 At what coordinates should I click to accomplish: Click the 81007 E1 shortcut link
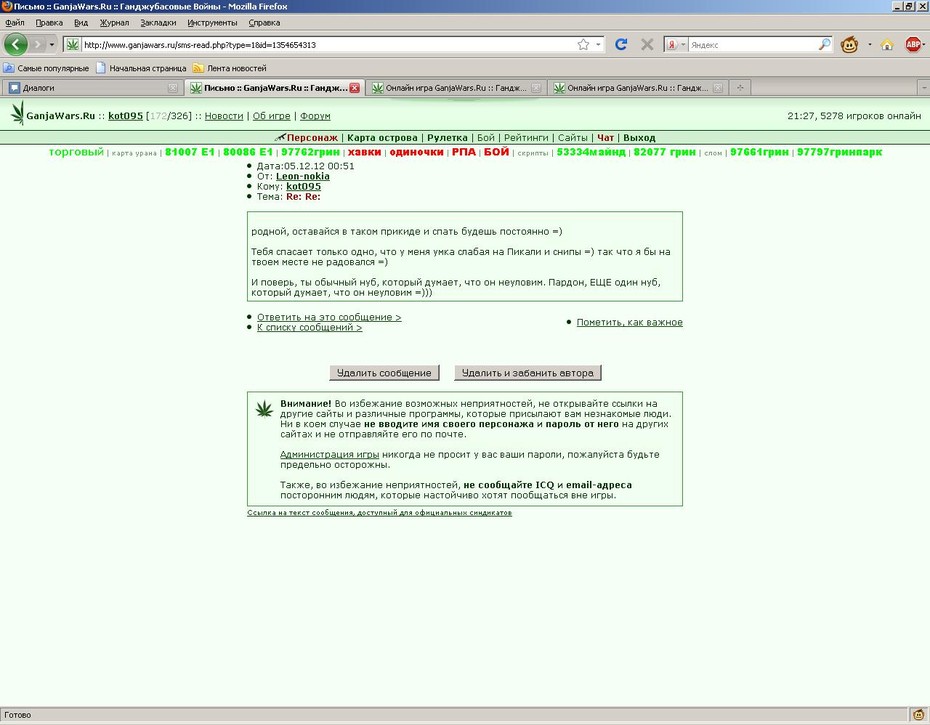[x=190, y=152]
